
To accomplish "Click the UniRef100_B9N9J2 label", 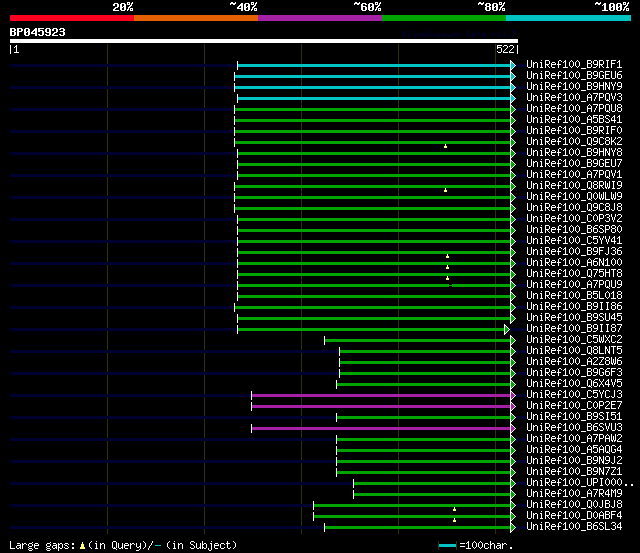I will 574,461.
